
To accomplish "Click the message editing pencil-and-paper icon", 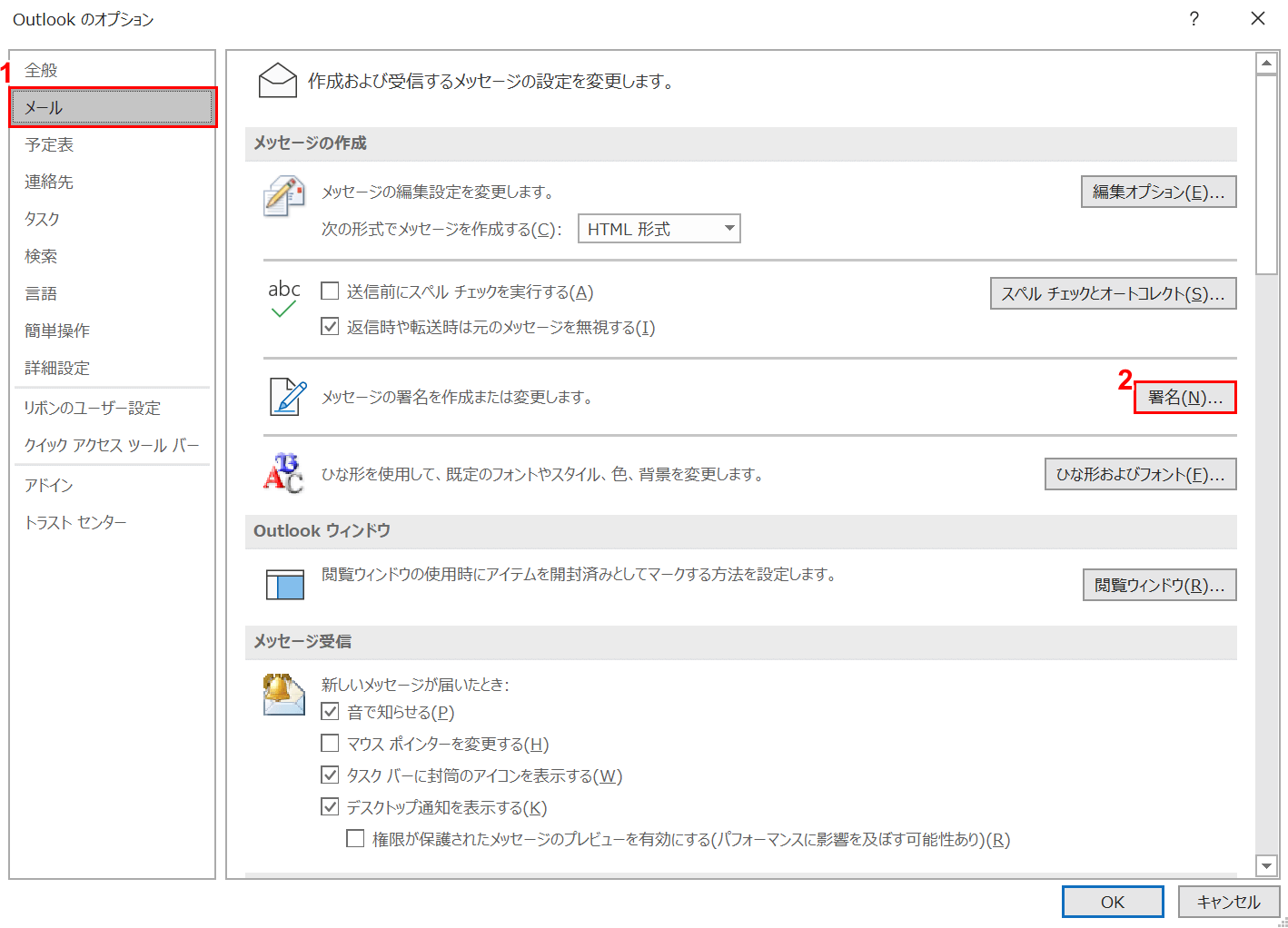I will (x=284, y=195).
